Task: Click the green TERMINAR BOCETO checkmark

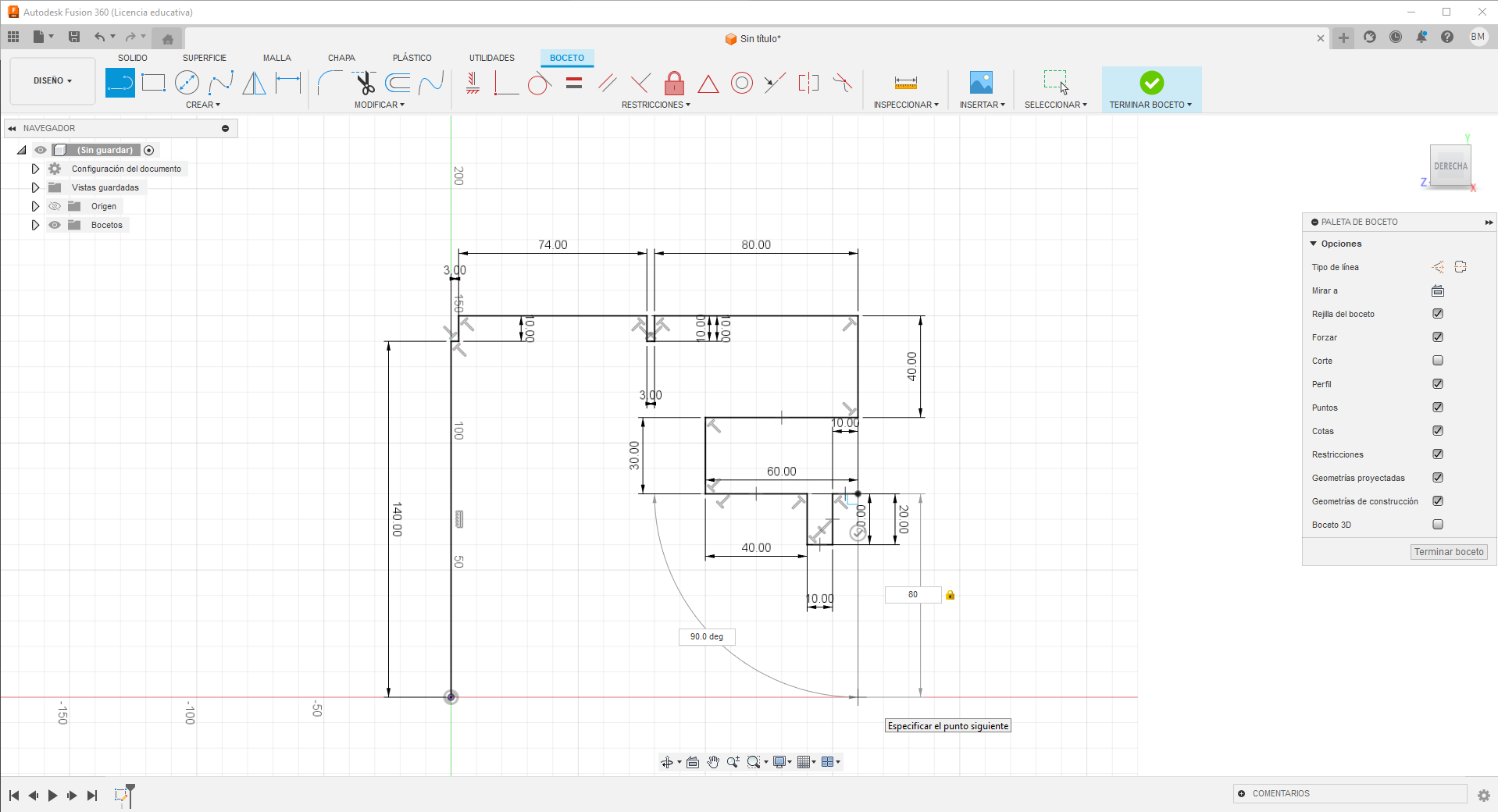Action: 1151,83
